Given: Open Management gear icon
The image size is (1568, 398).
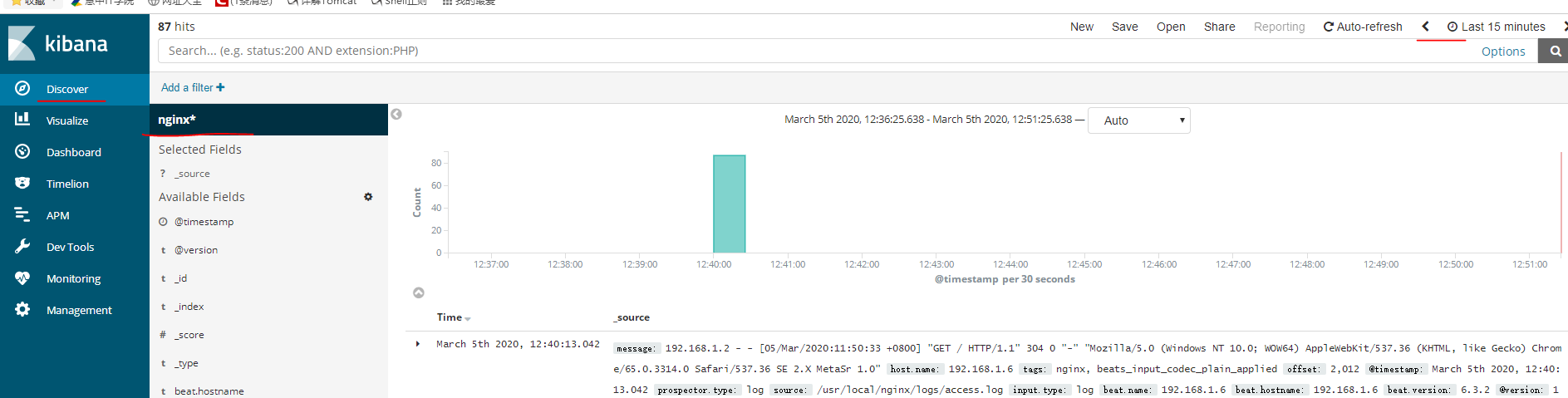Looking at the screenshot, I should tap(22, 309).
